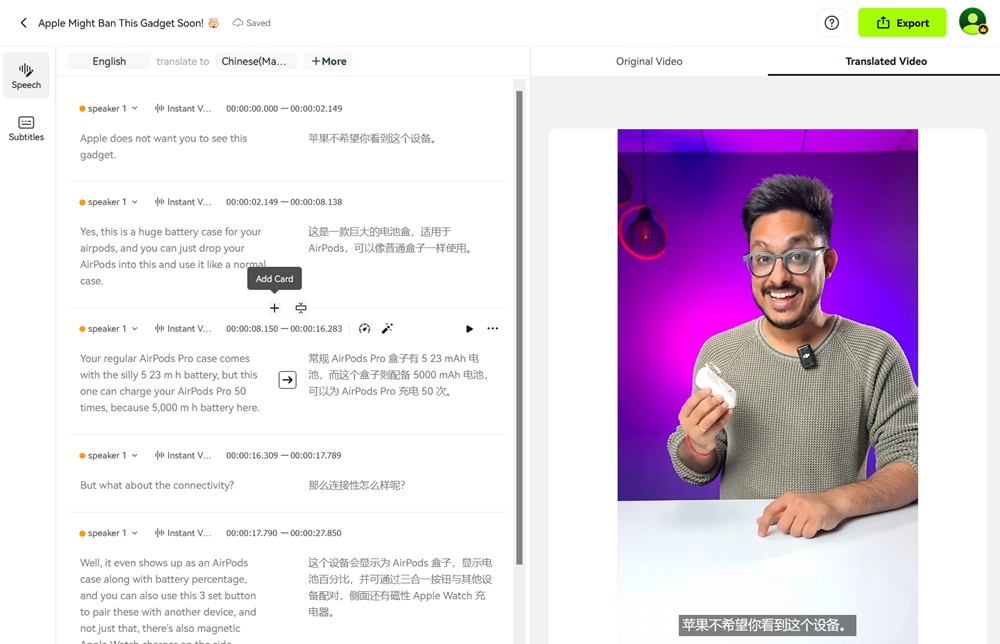Click the More languages button
1000x644 pixels.
(x=328, y=61)
